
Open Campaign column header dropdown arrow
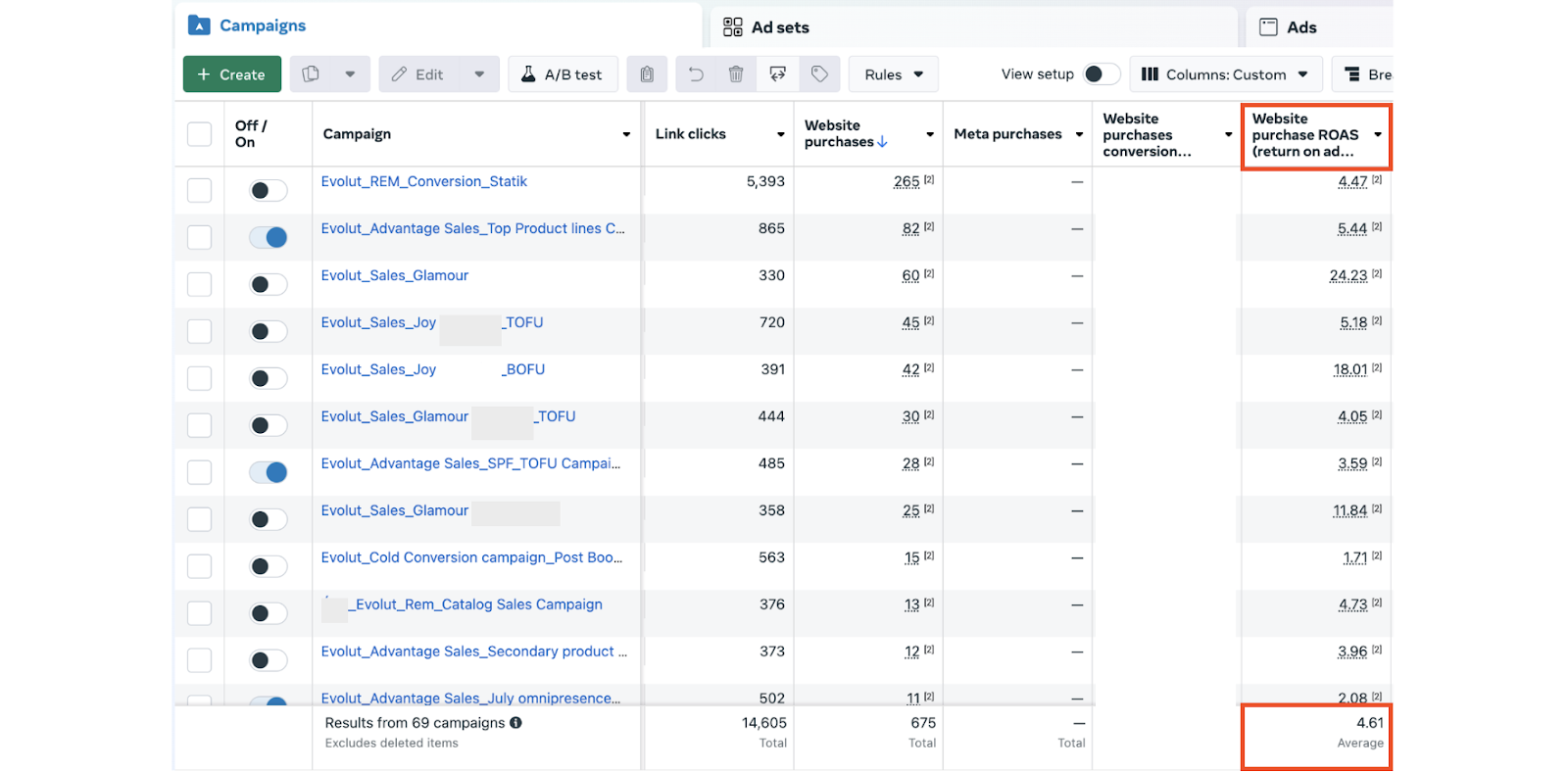pyautogui.click(x=626, y=134)
